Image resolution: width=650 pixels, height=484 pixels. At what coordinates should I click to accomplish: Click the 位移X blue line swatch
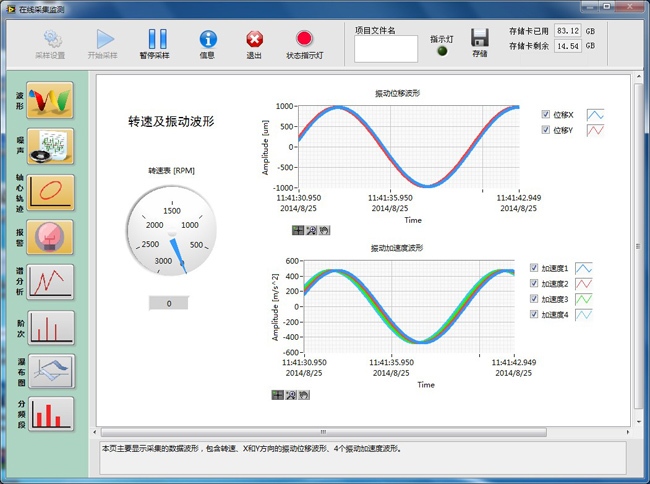[595, 114]
